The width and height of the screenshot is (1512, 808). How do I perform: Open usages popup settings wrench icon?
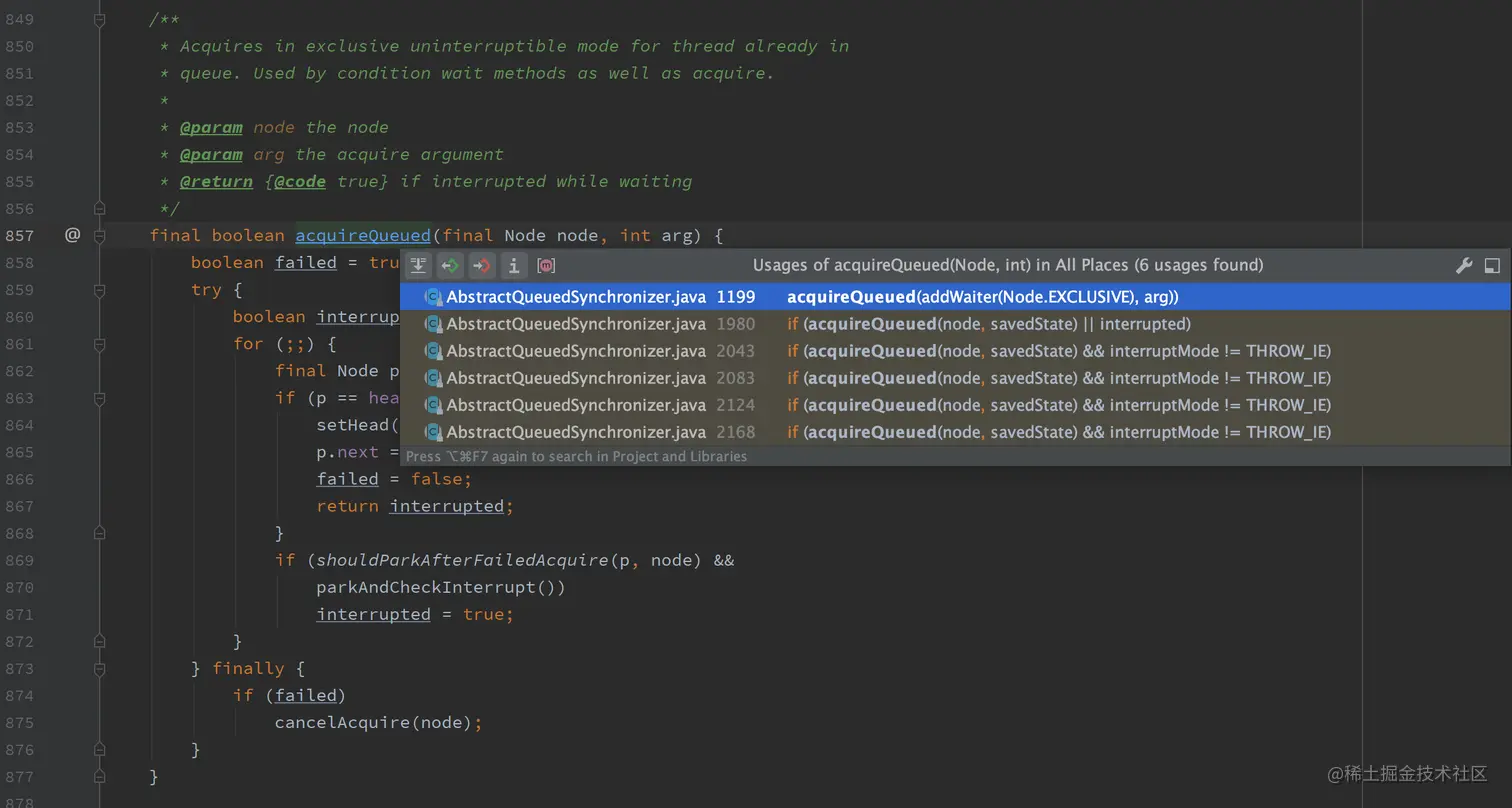coord(1464,265)
